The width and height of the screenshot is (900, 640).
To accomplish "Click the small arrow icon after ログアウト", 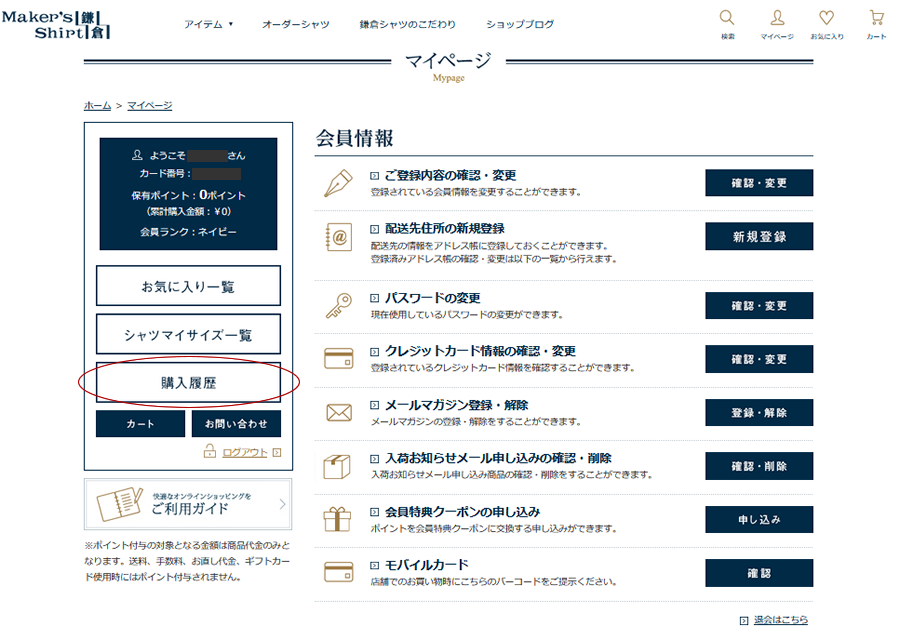I will click(277, 452).
